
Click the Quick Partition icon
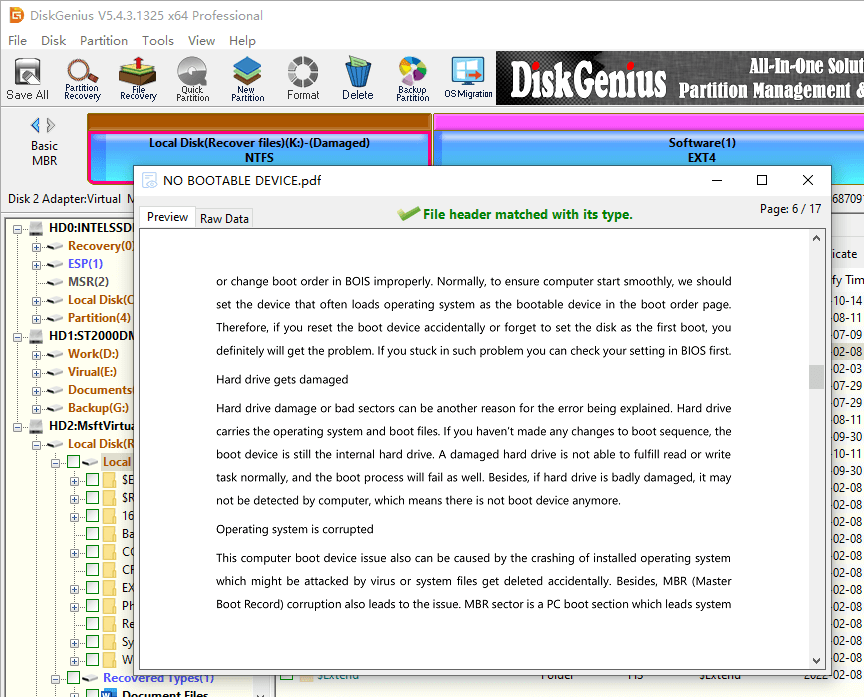[x=193, y=78]
